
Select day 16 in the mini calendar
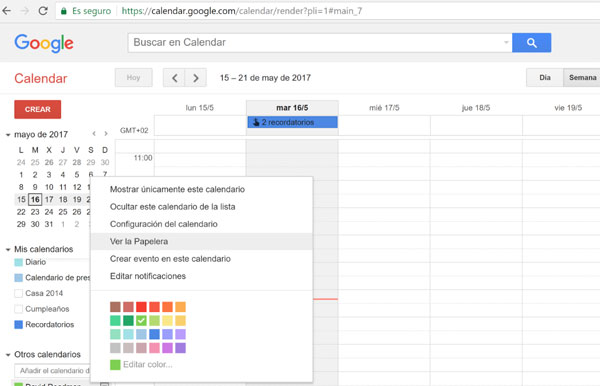click(35, 199)
